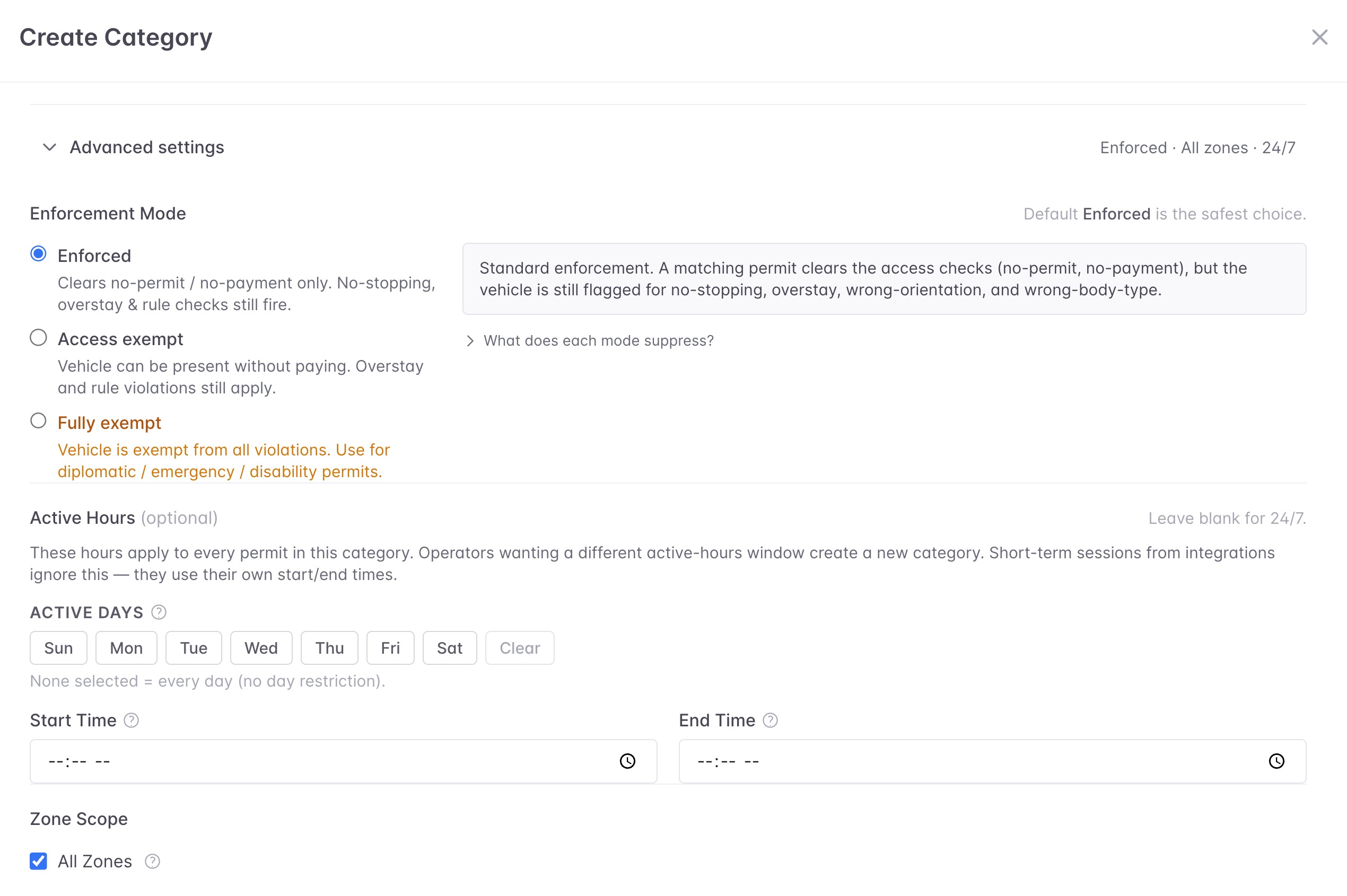Toggle Sat in active days

point(450,648)
